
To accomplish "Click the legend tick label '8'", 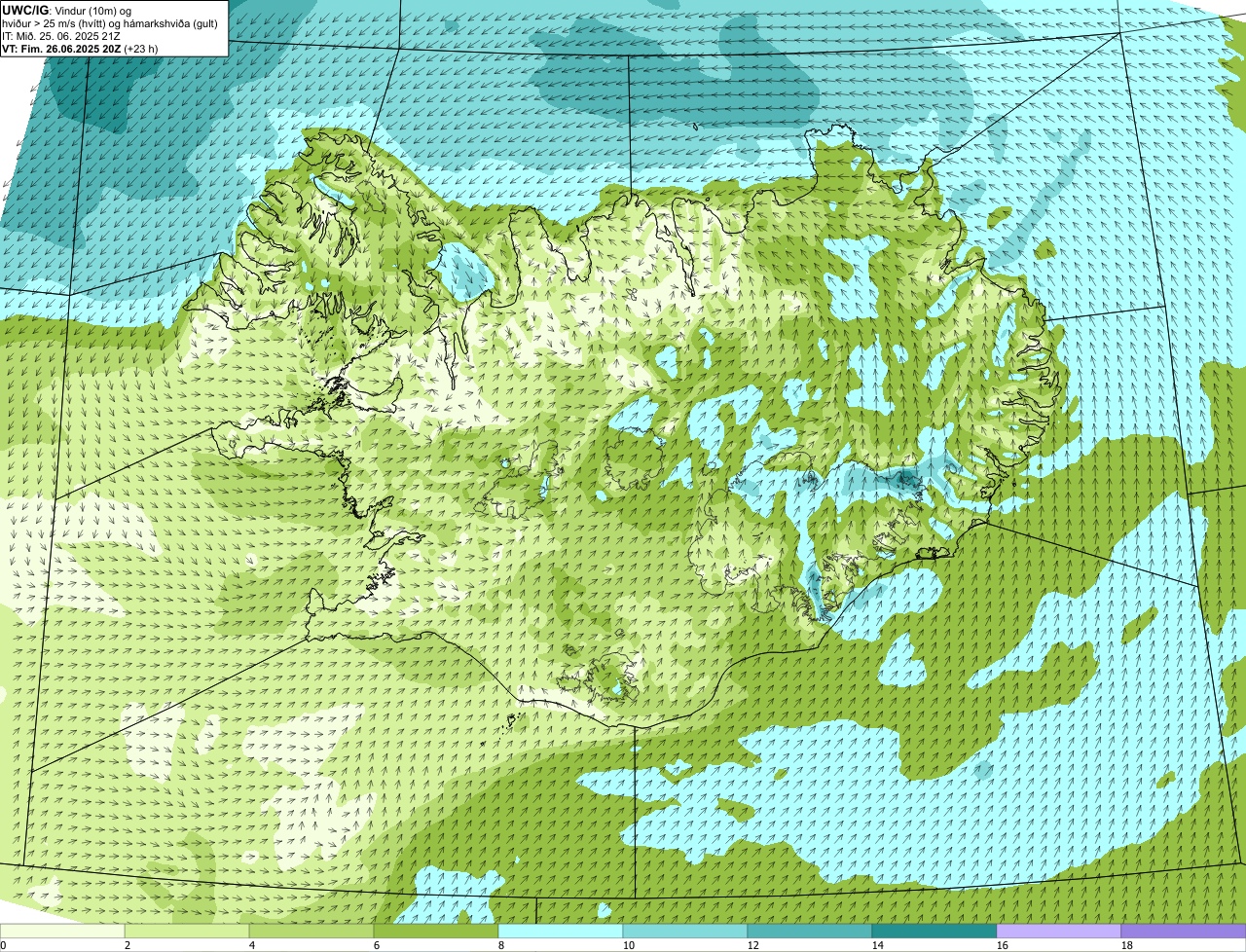I will click(501, 945).
